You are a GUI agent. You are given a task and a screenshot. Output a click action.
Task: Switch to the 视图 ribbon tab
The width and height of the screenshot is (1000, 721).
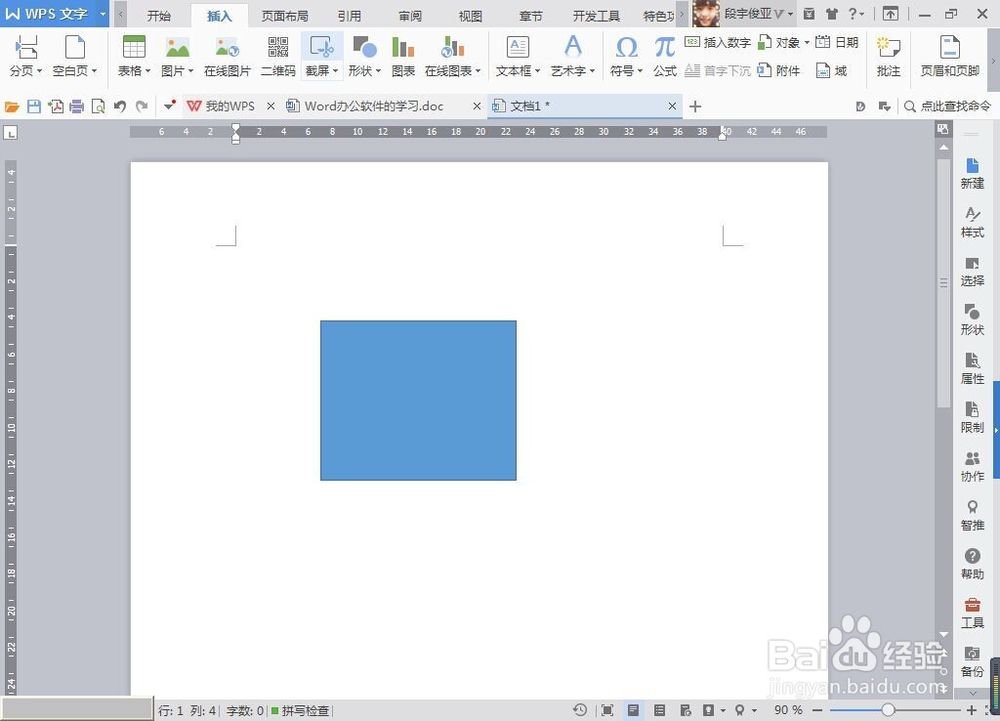(x=471, y=16)
